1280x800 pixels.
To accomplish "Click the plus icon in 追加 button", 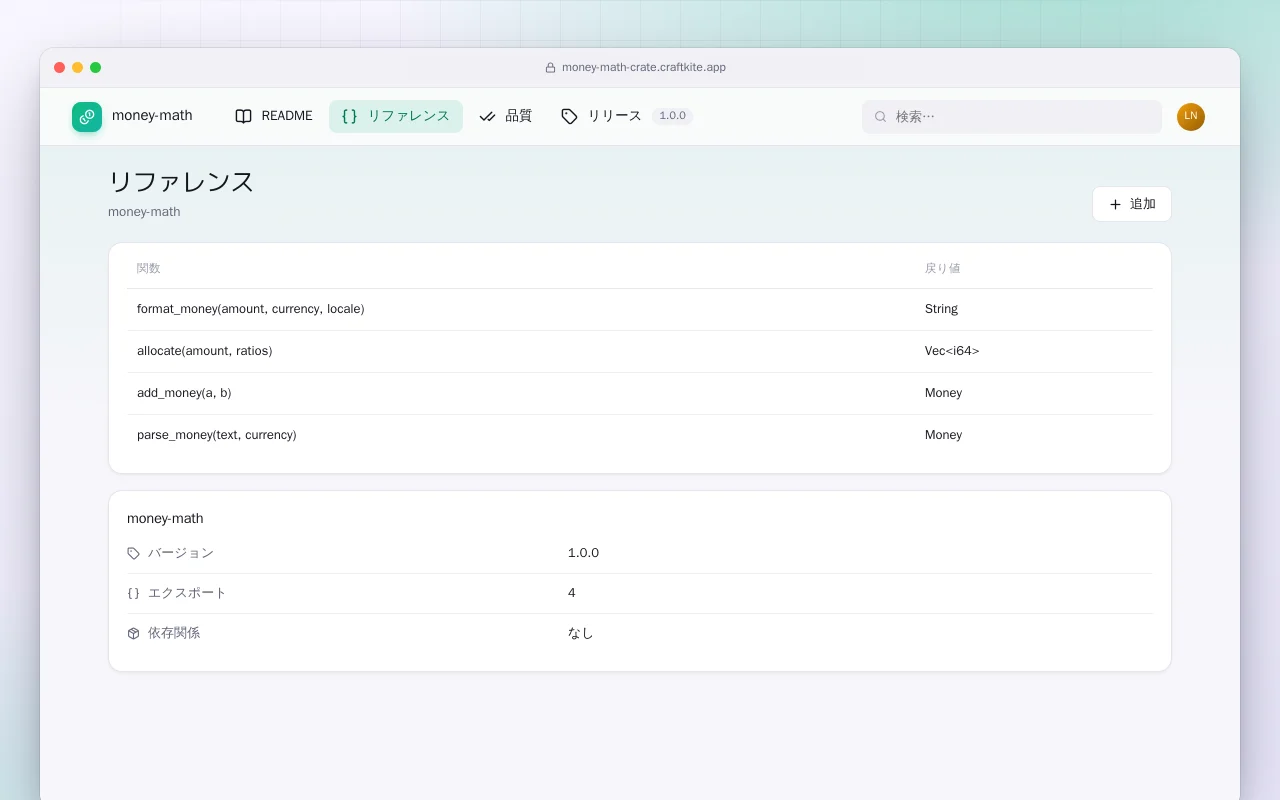I will pos(1115,204).
